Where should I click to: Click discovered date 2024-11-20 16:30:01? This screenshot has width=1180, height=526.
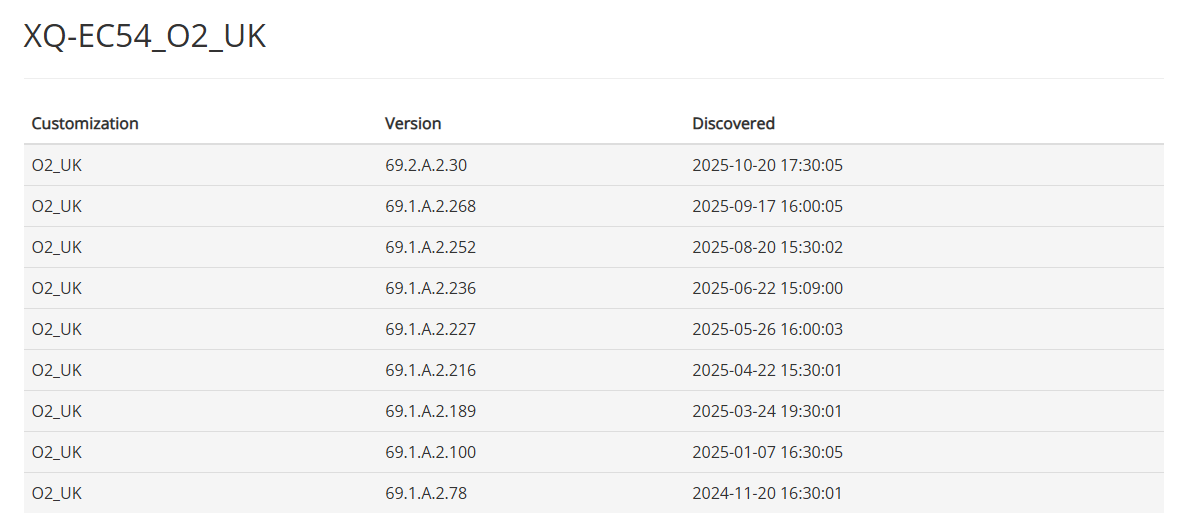point(767,493)
